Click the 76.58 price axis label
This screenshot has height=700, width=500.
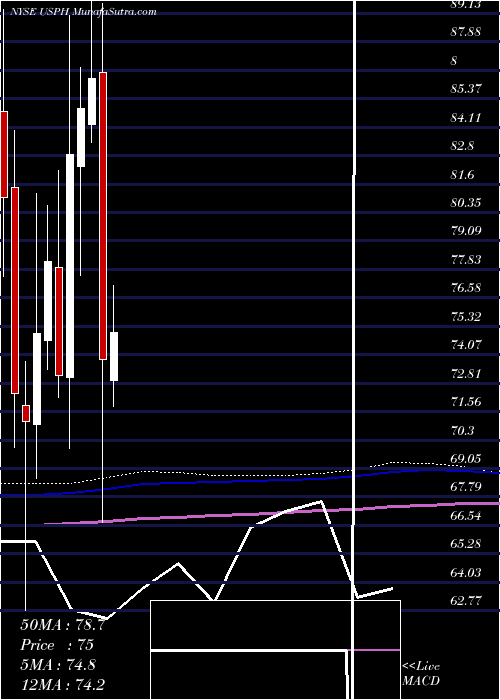[x=466, y=288]
